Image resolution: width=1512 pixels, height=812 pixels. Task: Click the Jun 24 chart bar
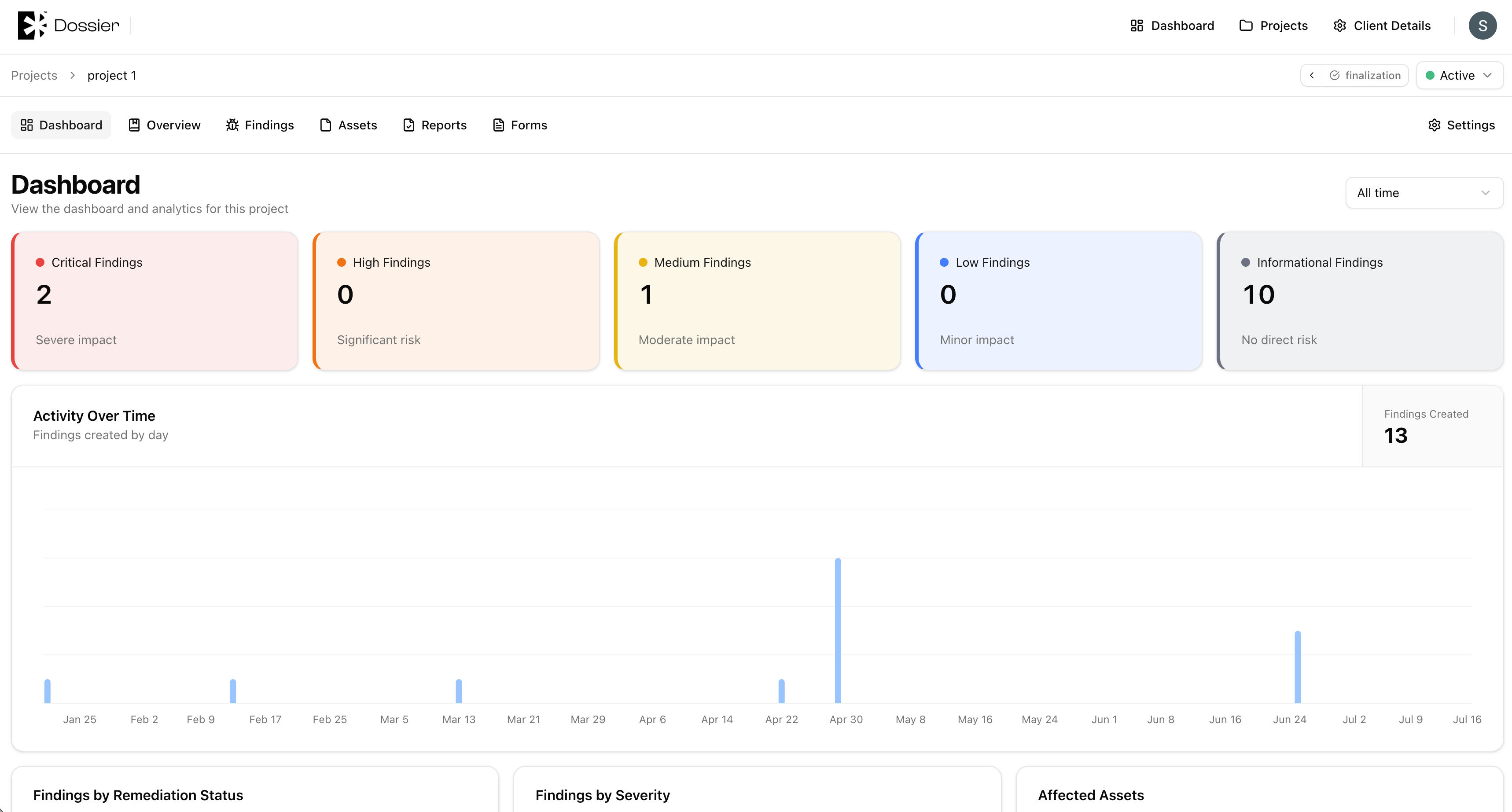pos(1298,667)
